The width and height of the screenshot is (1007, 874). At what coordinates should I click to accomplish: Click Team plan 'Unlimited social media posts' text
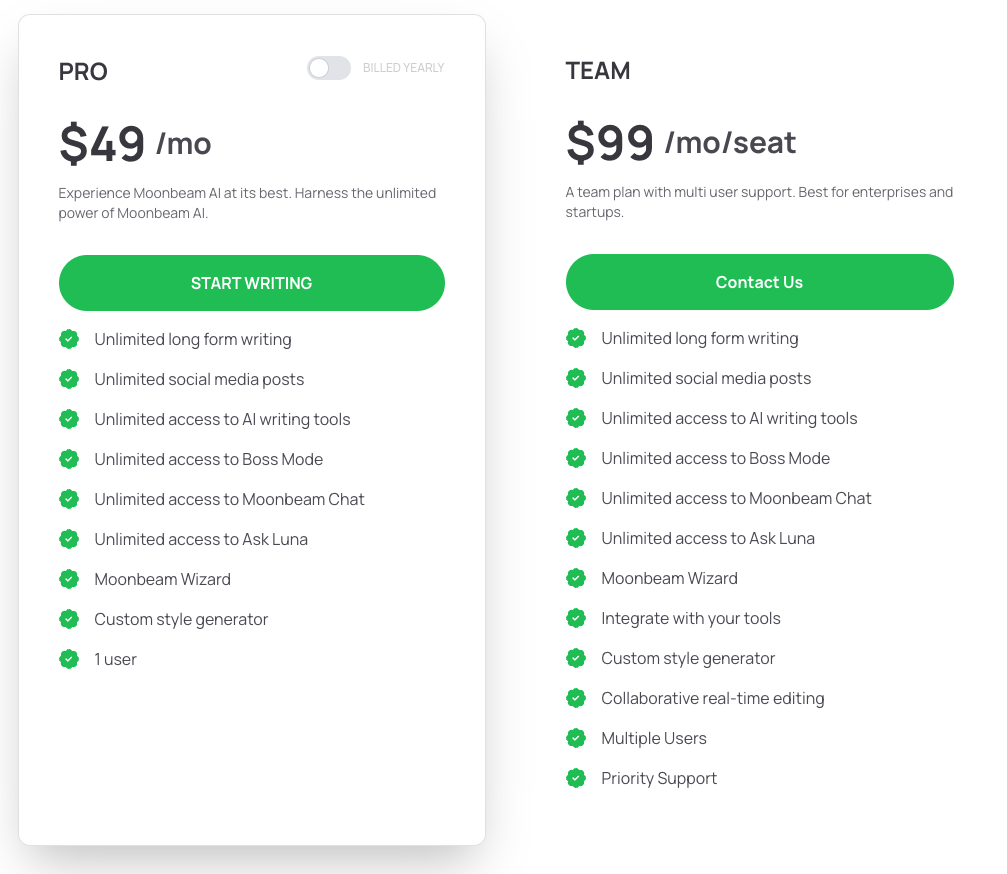tap(706, 378)
